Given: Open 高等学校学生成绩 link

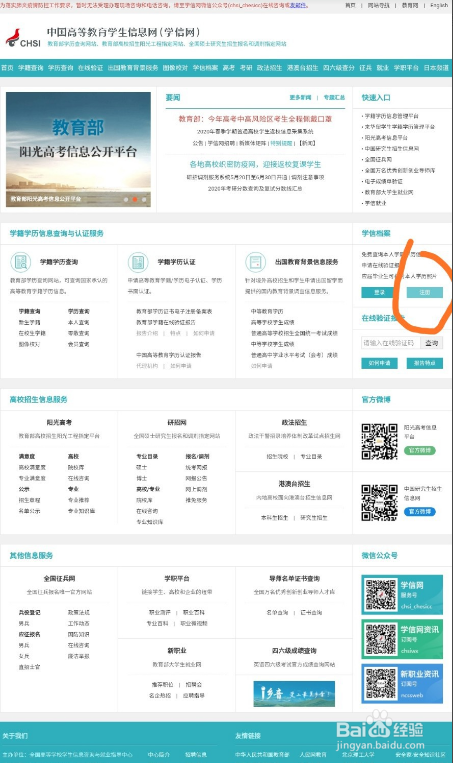Looking at the screenshot, I should [272, 322].
